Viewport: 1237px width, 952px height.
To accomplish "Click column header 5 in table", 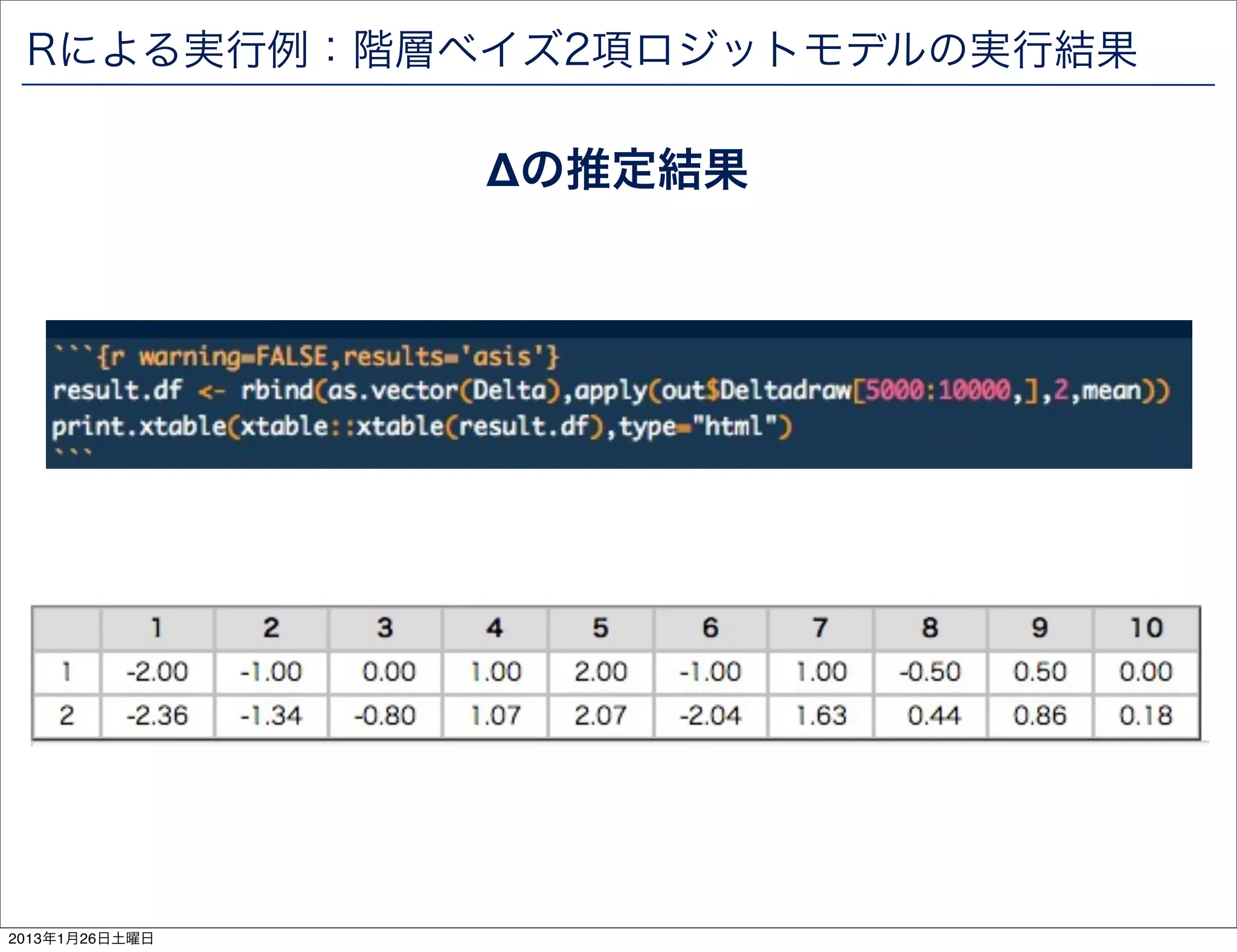I will pos(600,628).
